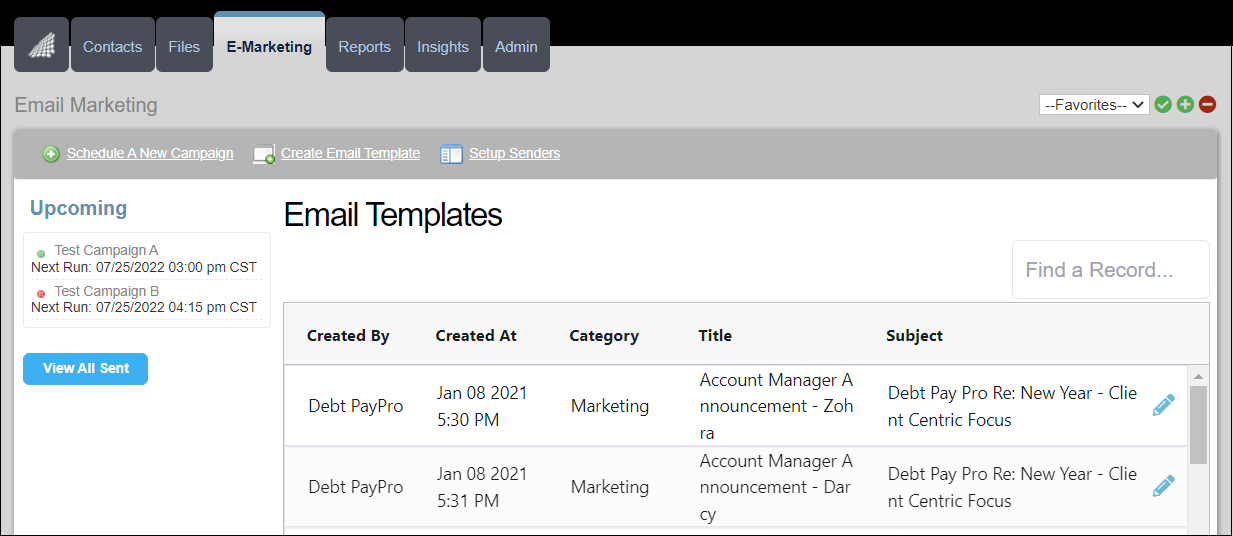Click Marketing category in Darcy row
Viewport: 1233px width, 536px height.
click(610, 487)
